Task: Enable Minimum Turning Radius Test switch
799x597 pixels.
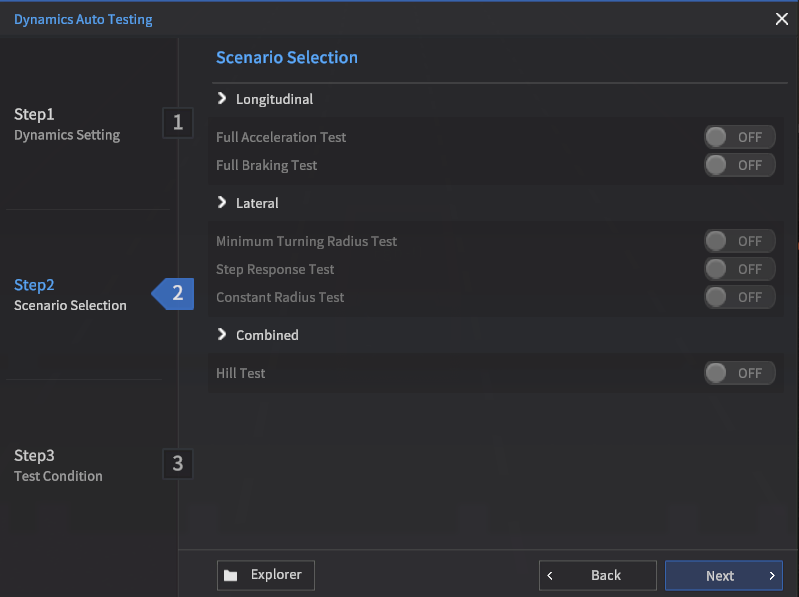Action: 739,241
